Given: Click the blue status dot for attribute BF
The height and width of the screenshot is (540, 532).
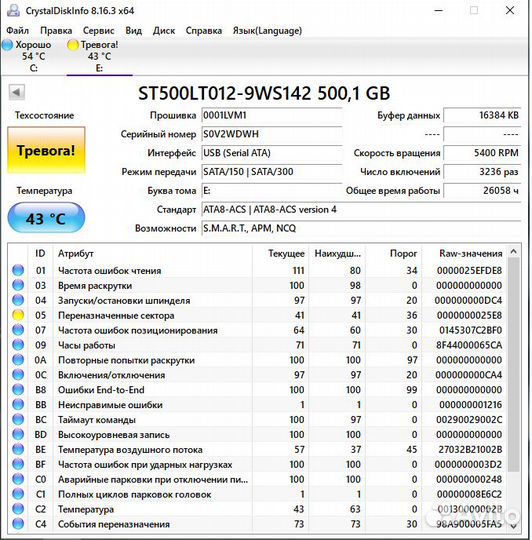Looking at the screenshot, I should (x=18, y=464).
